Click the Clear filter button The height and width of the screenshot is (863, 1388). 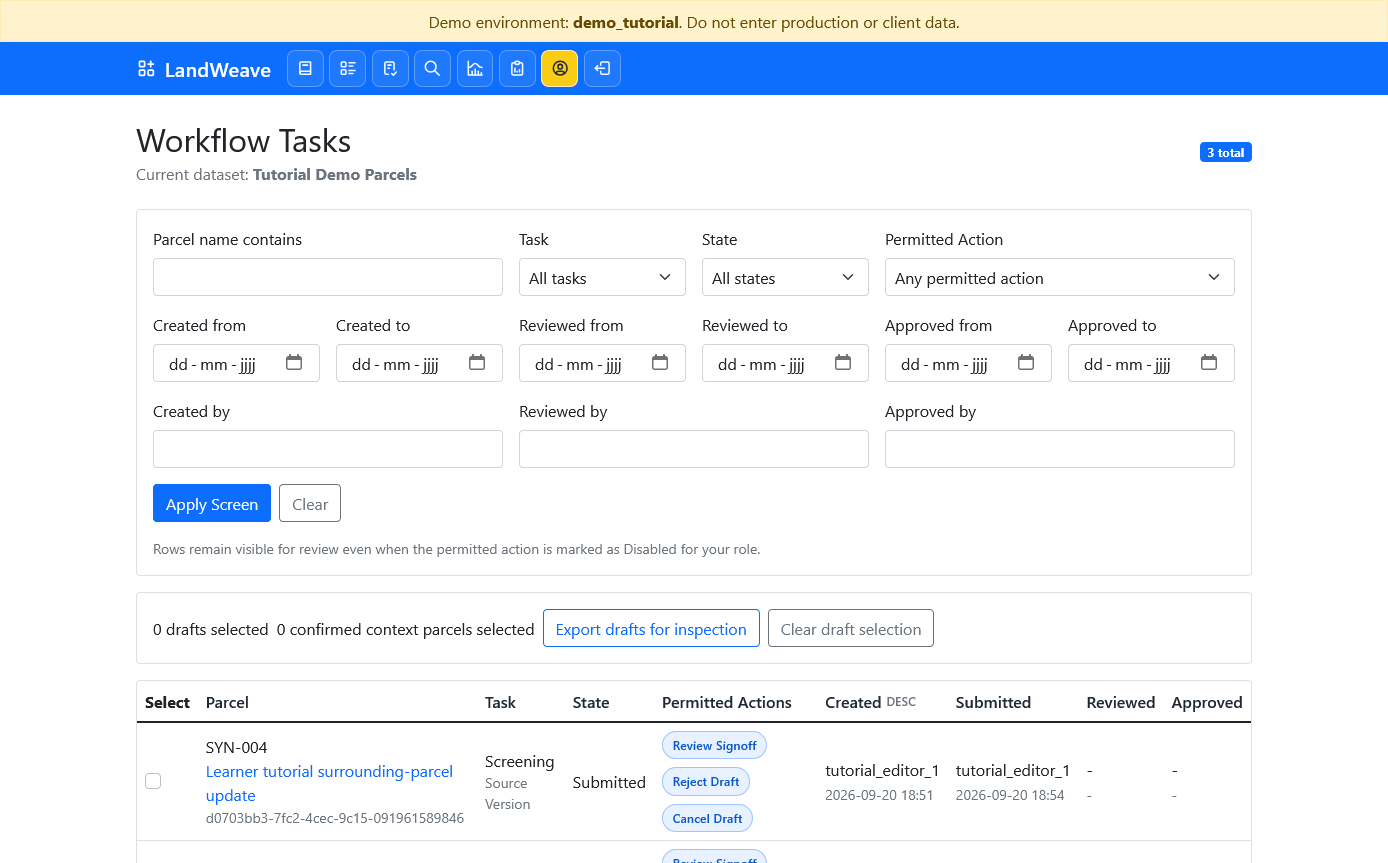[310, 503]
